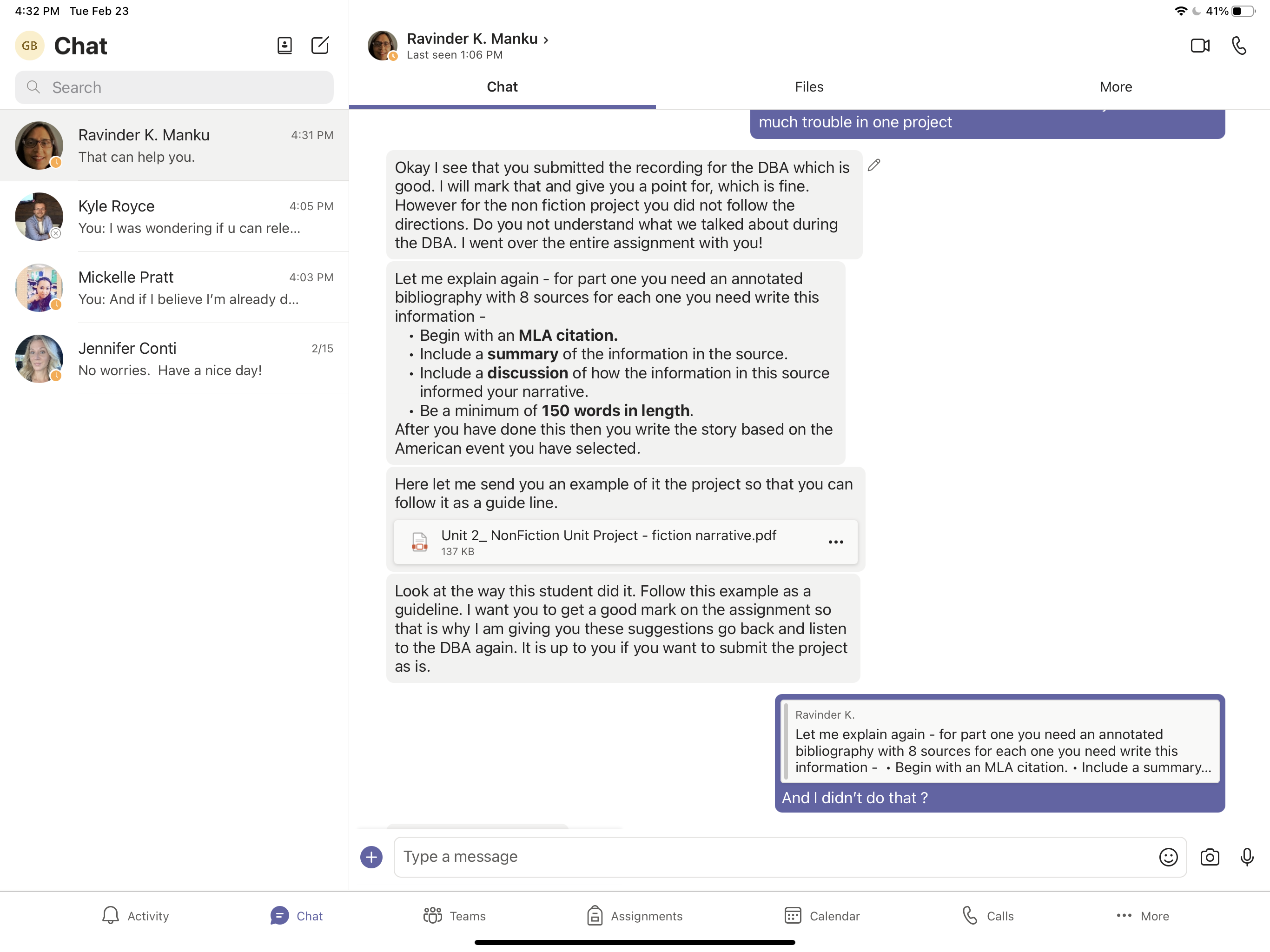Open the contacts icon beside Chat title
This screenshot has height=952, width=1270.
[x=284, y=46]
